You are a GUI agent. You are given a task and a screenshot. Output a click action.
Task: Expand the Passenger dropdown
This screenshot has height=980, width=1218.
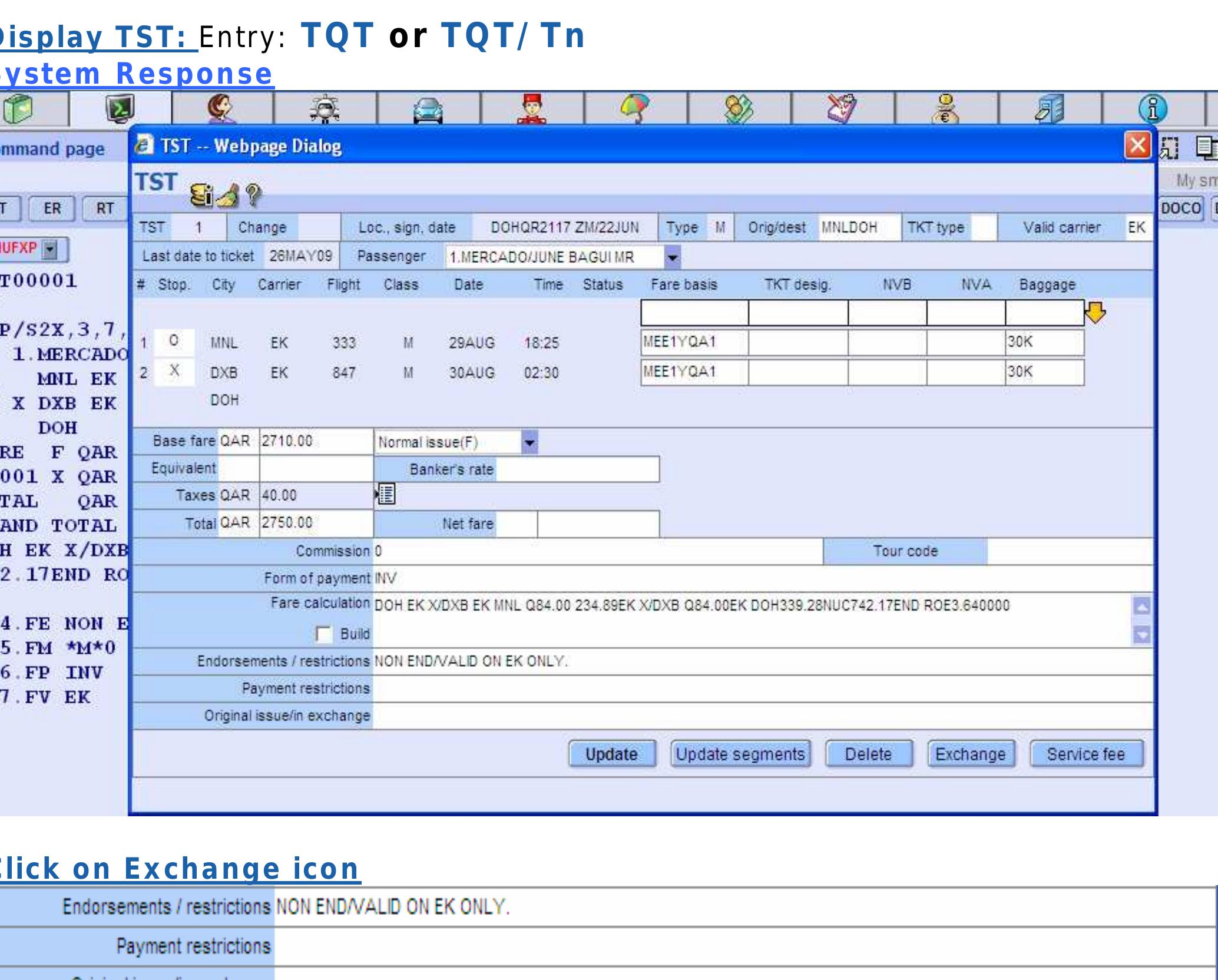pos(672,257)
